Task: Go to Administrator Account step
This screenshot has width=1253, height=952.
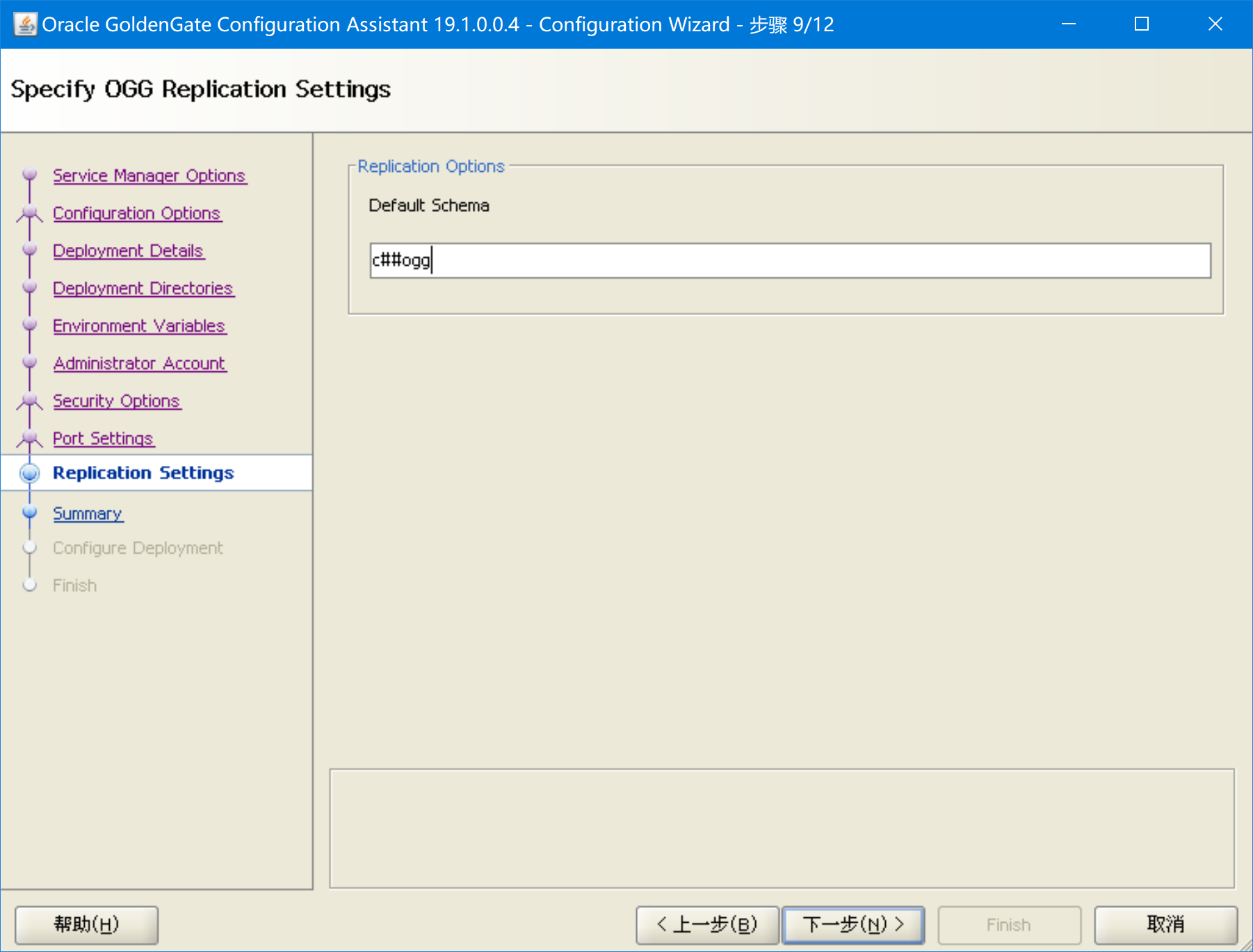Action: (x=140, y=364)
